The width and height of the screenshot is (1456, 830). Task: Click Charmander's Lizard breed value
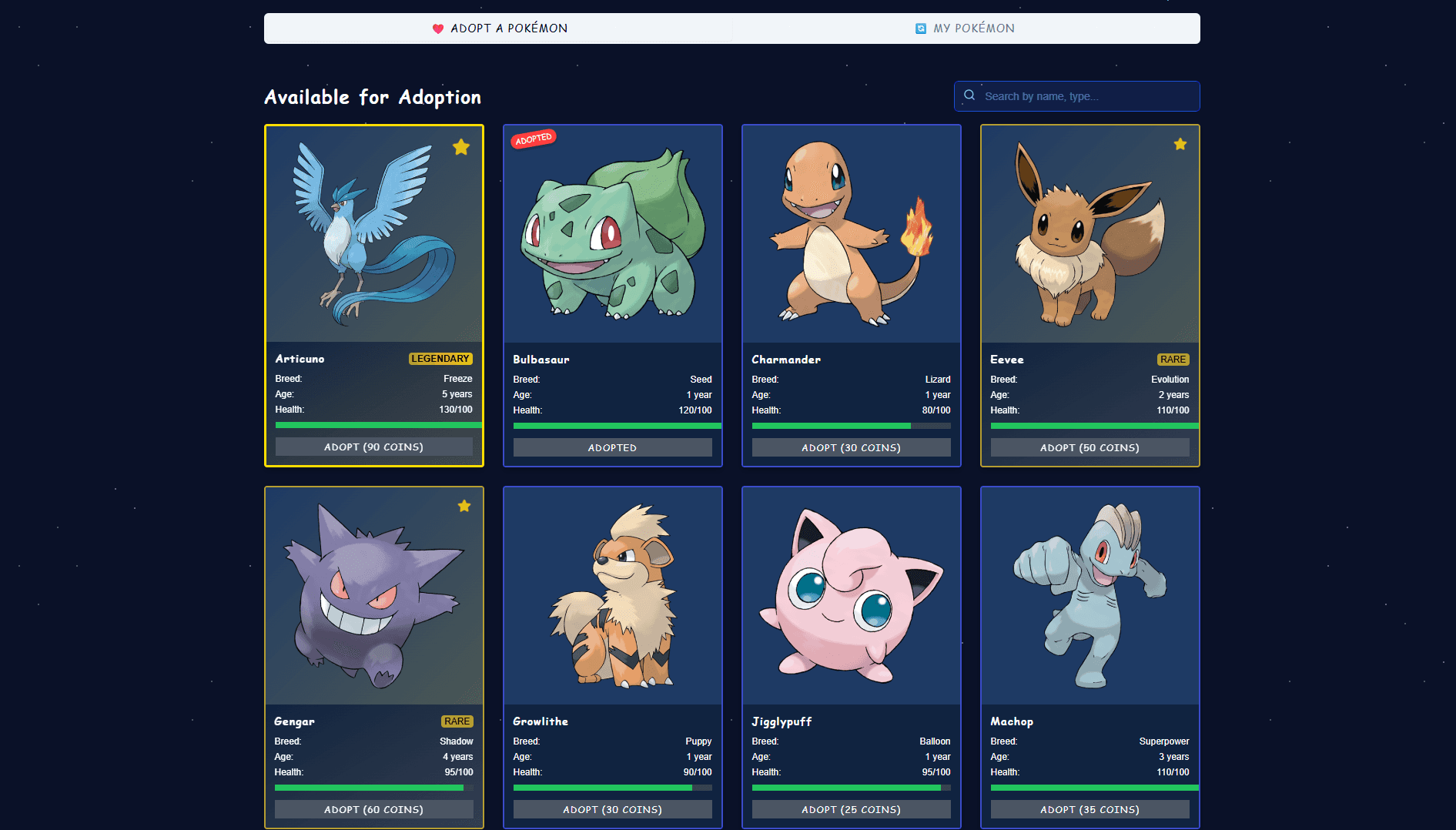point(938,380)
